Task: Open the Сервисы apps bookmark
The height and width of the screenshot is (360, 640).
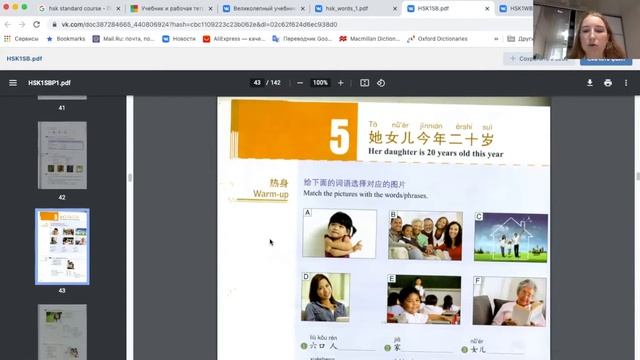Action: [21, 39]
